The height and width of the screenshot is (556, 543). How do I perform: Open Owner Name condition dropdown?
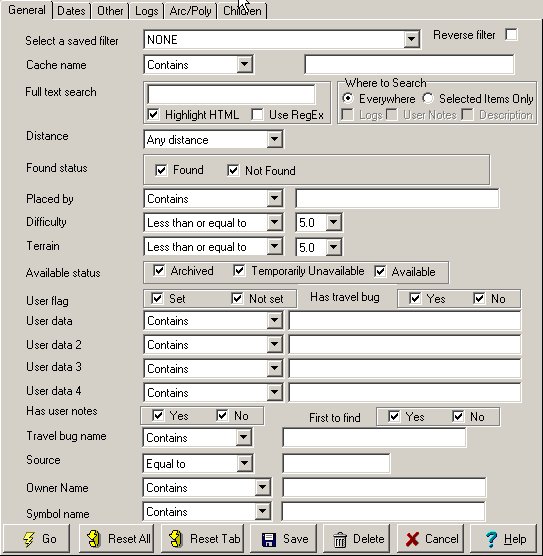262,488
